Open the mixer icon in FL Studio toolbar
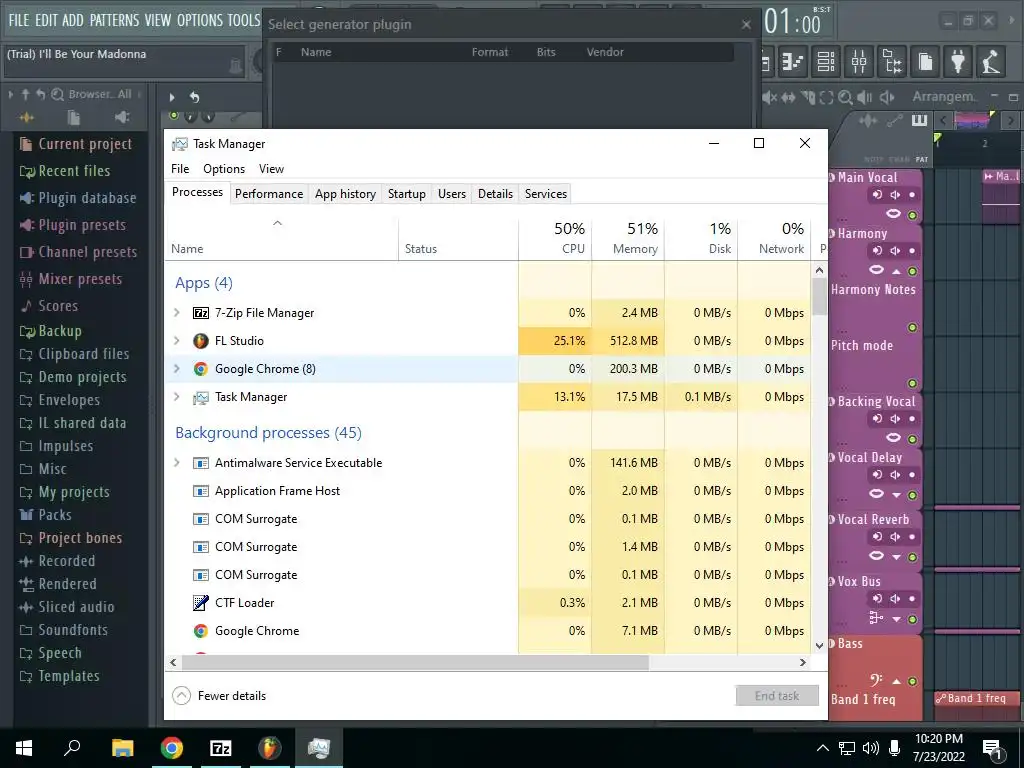Viewport: 1024px width, 768px height. (x=859, y=62)
